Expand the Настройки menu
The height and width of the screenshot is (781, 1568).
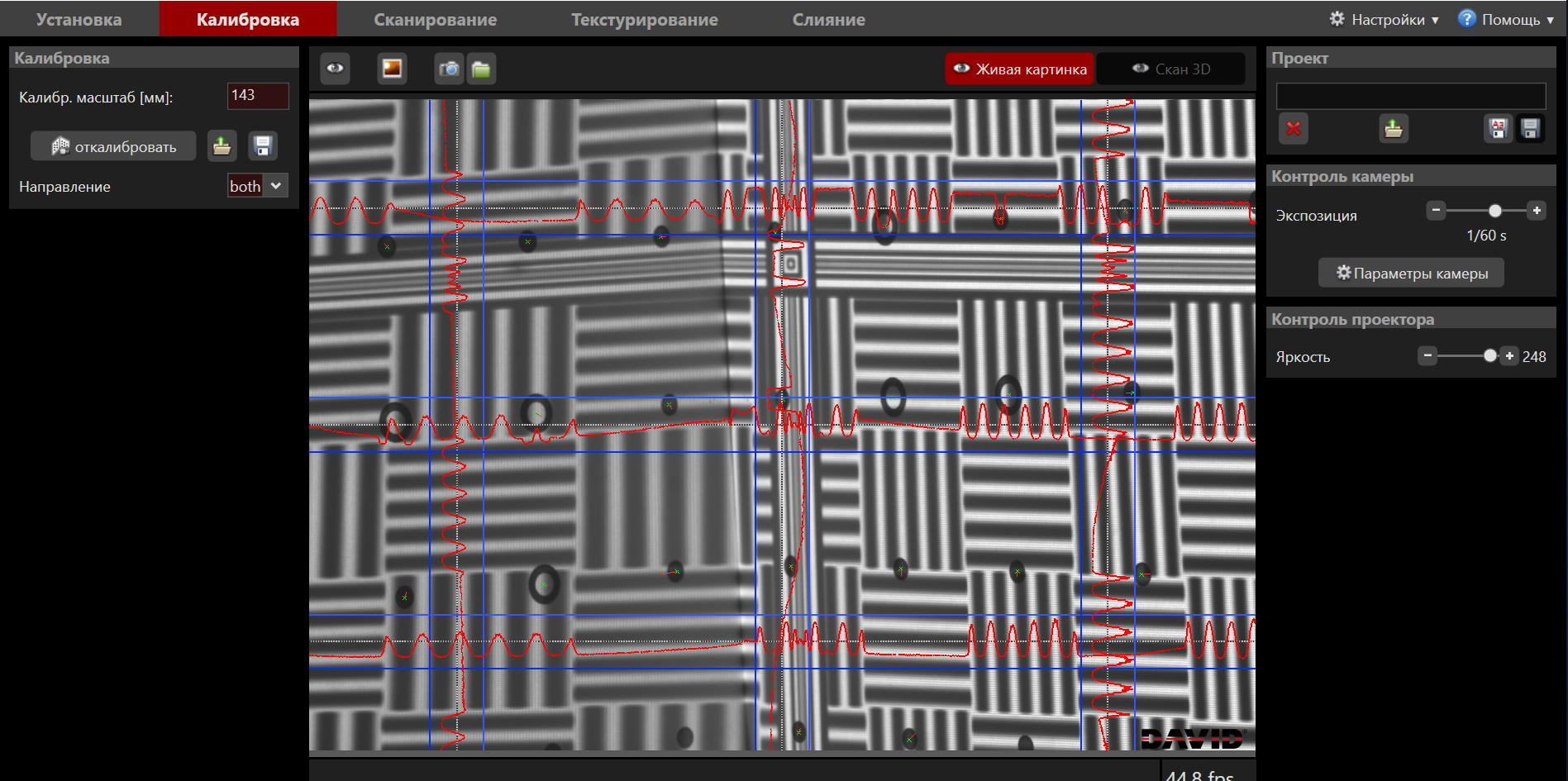1385,19
